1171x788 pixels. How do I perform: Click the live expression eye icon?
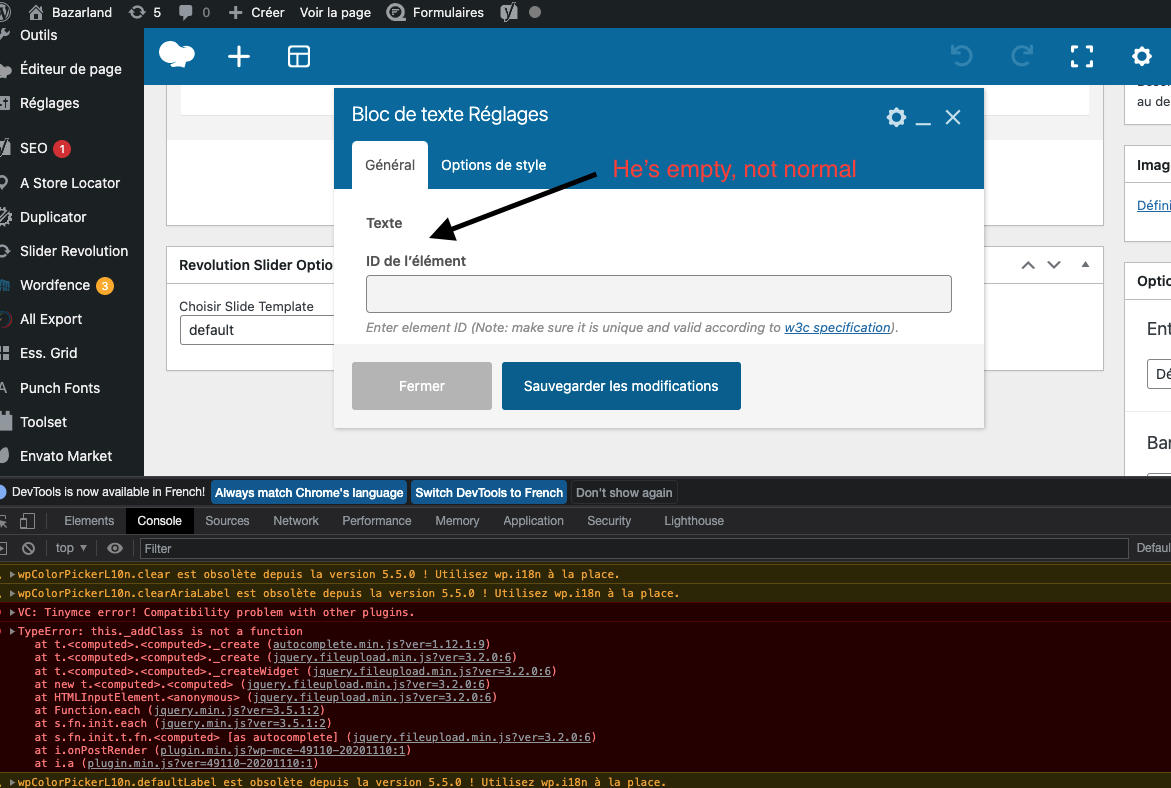coord(114,548)
